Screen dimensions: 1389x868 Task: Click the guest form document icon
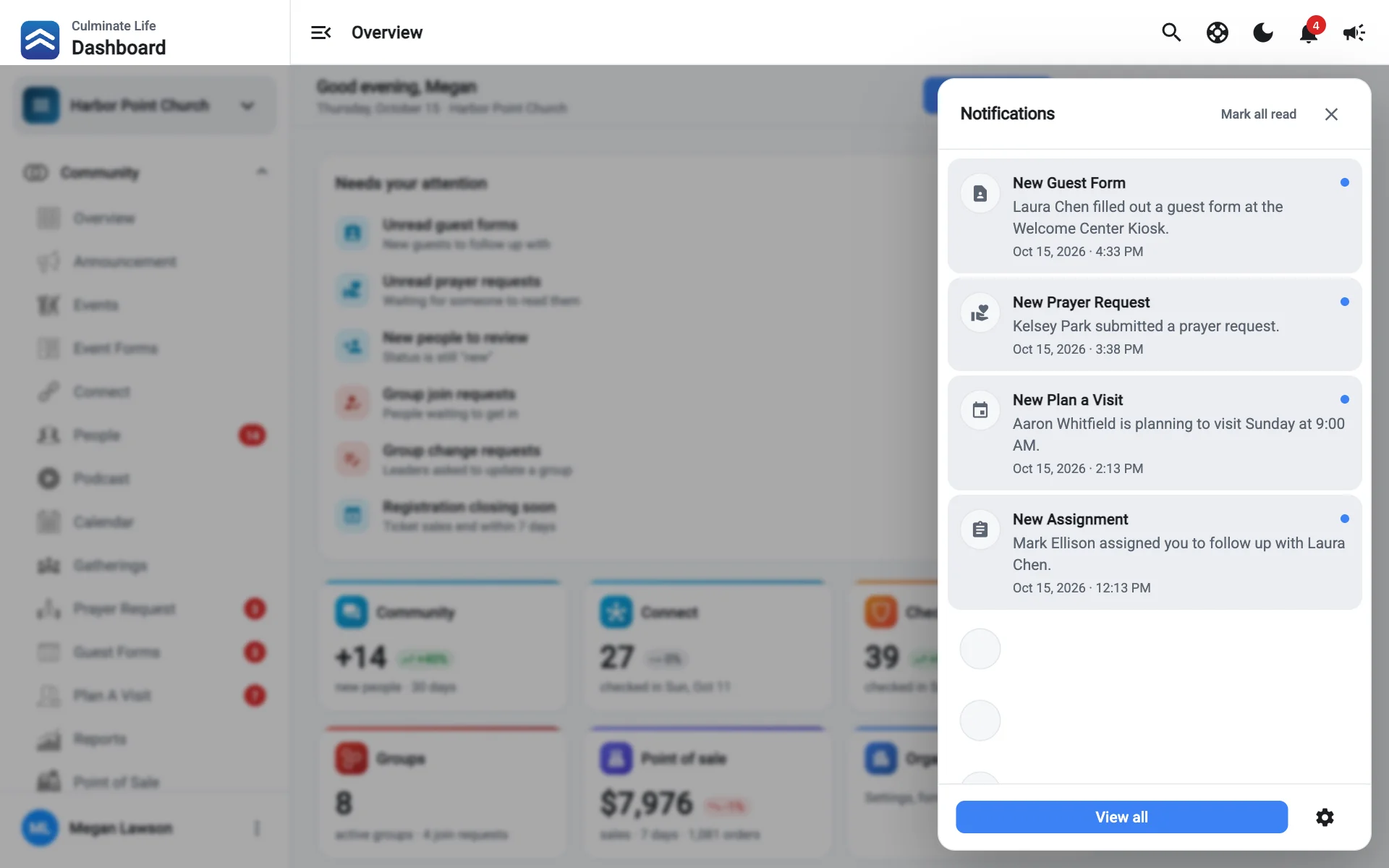tap(980, 193)
